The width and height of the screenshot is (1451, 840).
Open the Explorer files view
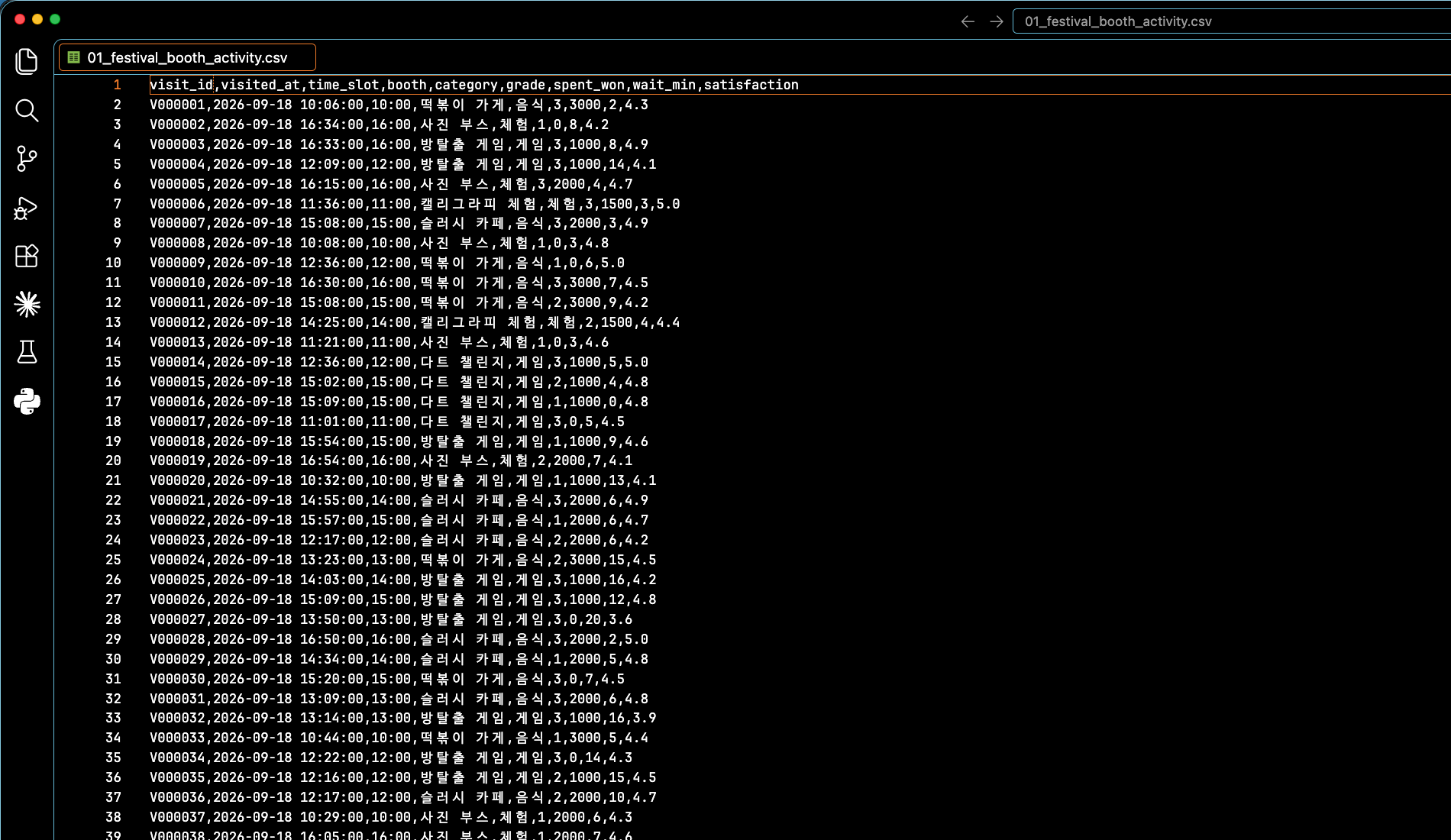(27, 62)
